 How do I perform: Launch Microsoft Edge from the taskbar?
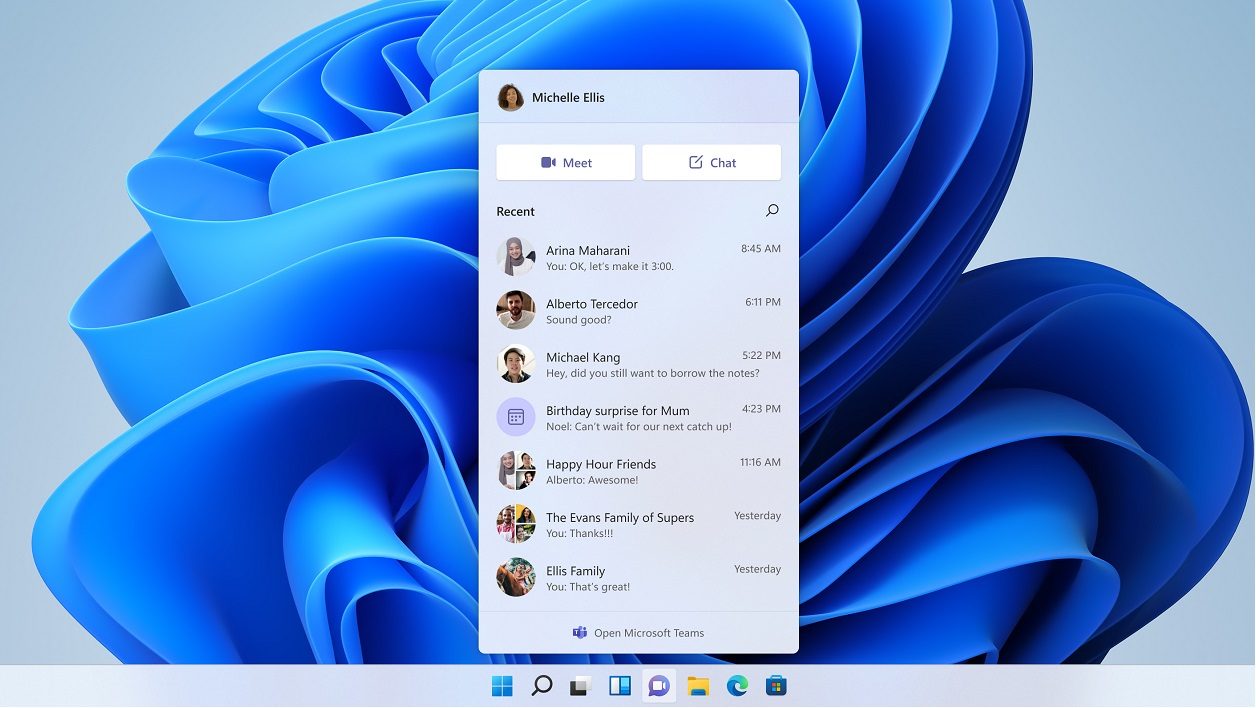tap(737, 686)
